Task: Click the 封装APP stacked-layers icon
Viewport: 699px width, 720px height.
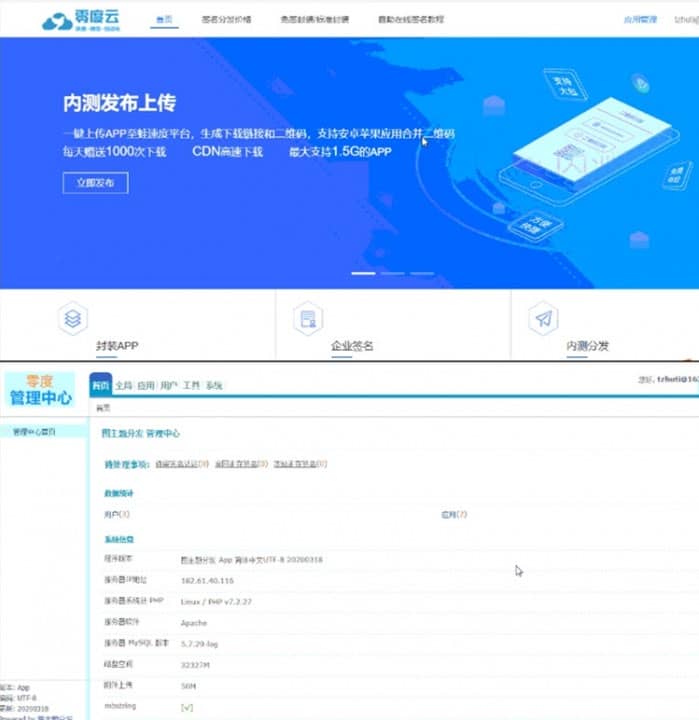Action: (x=73, y=318)
